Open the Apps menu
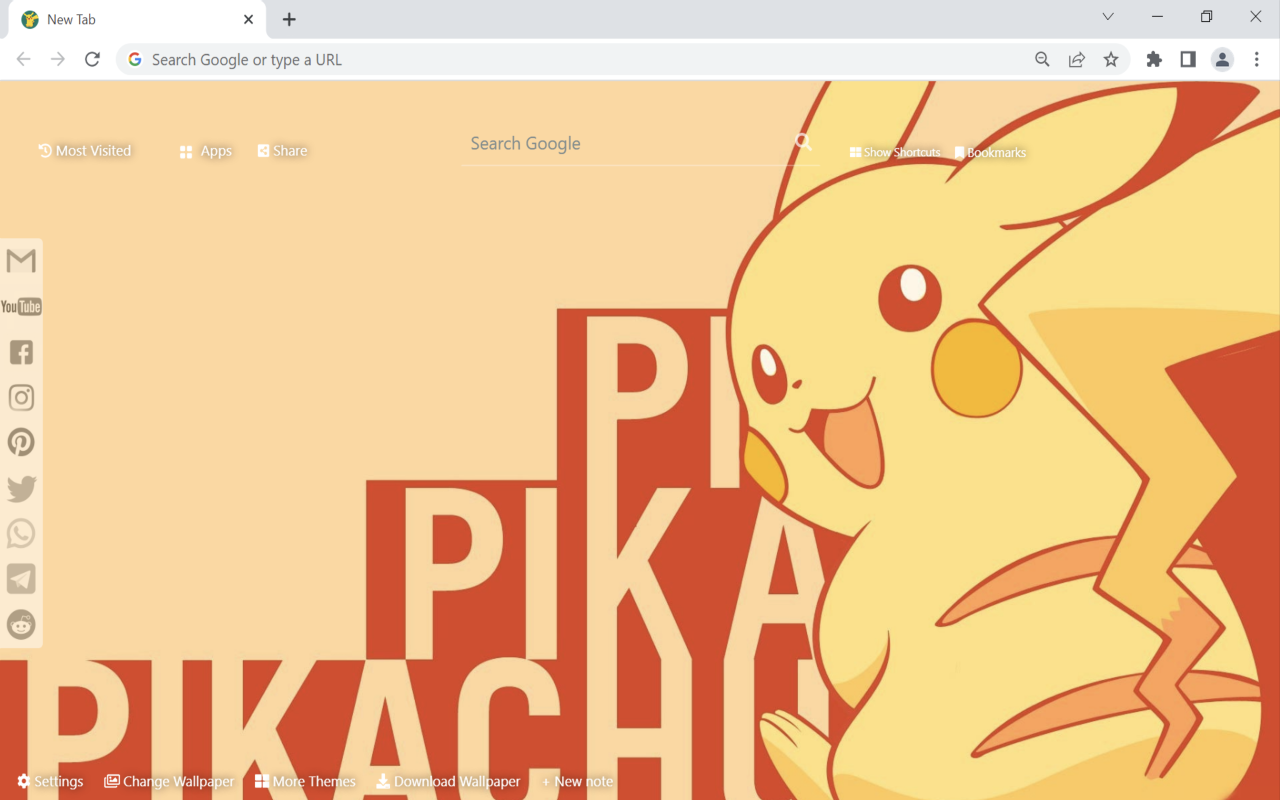 pyautogui.click(x=206, y=151)
